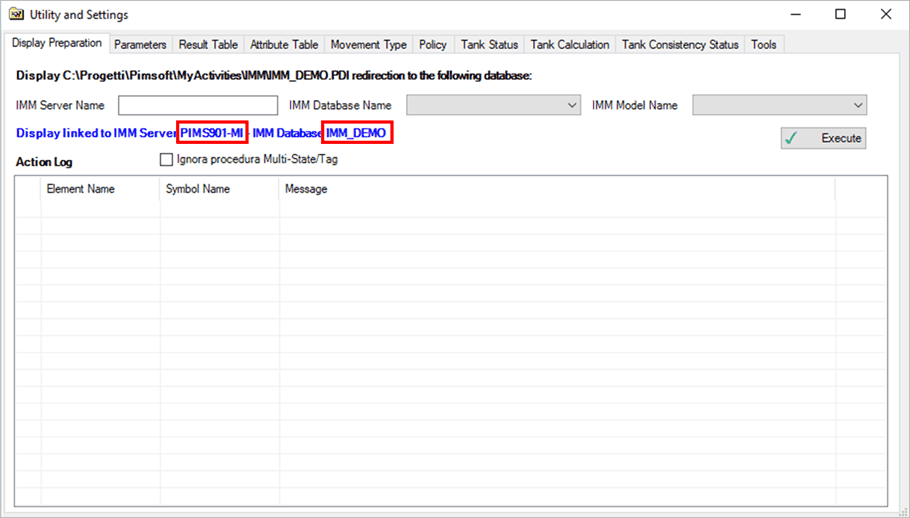Click the Action Log label
Screen dimensions: 910x518
point(44,162)
